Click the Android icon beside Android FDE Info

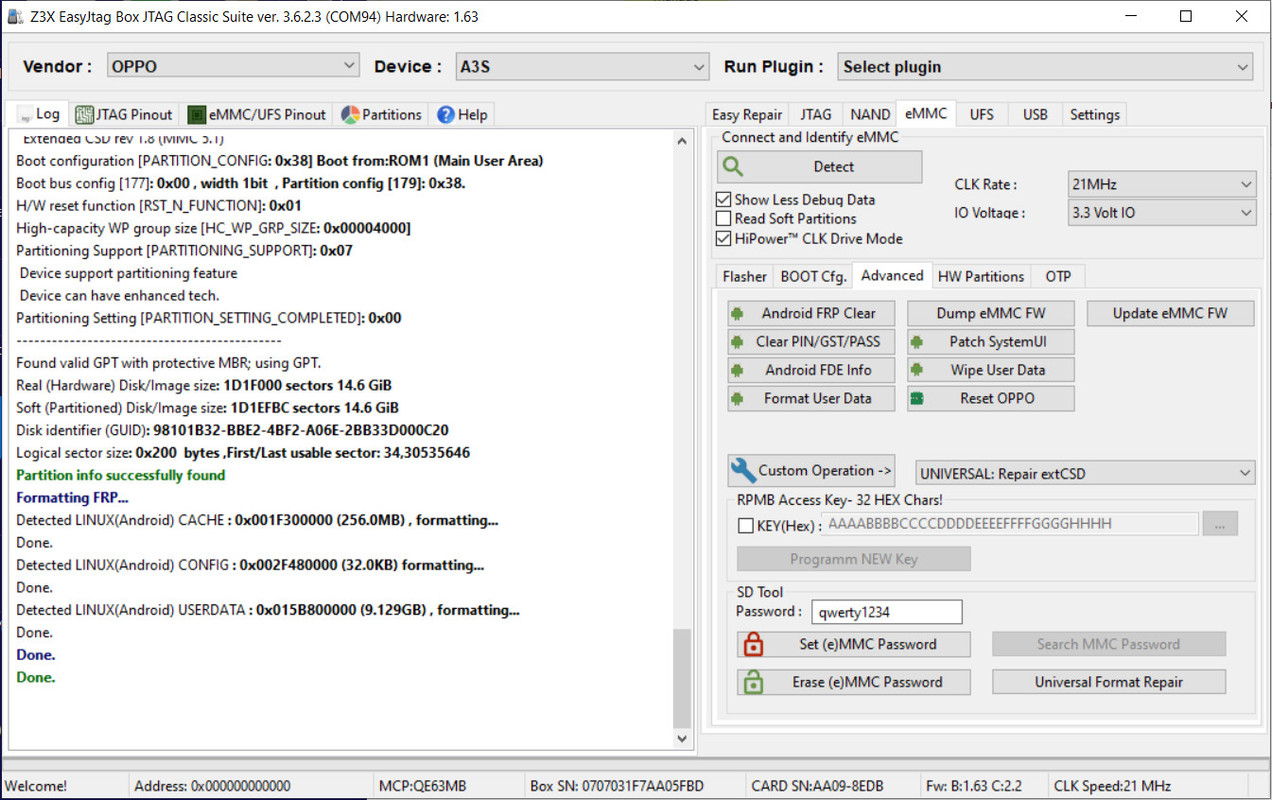(738, 370)
